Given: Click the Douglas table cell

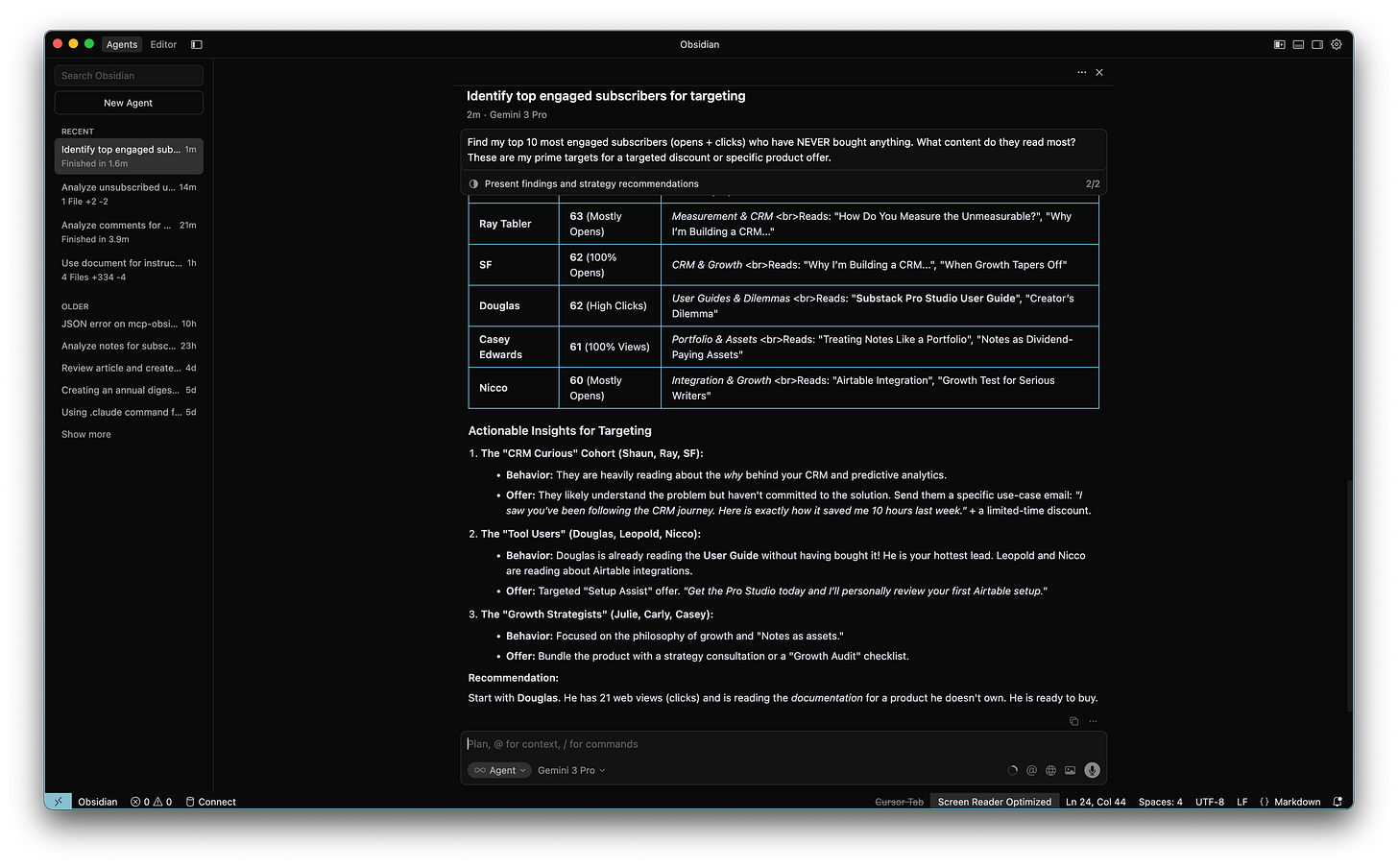Looking at the screenshot, I should [x=514, y=305].
